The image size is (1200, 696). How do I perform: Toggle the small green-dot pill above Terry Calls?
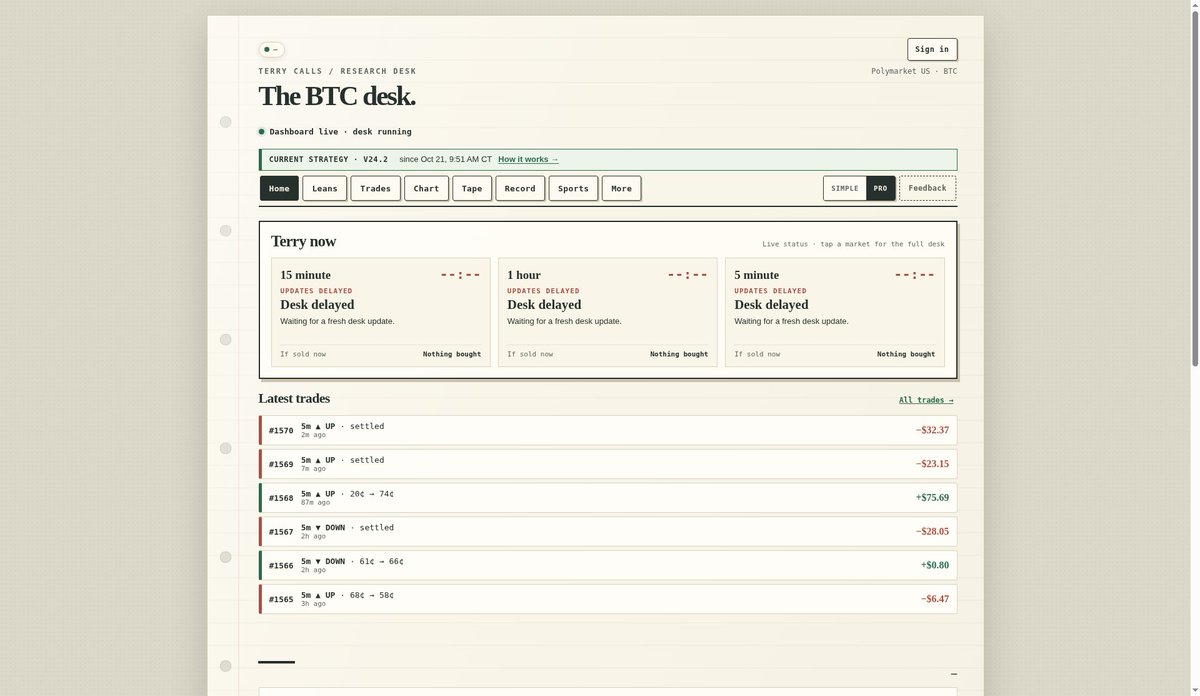coord(271,49)
